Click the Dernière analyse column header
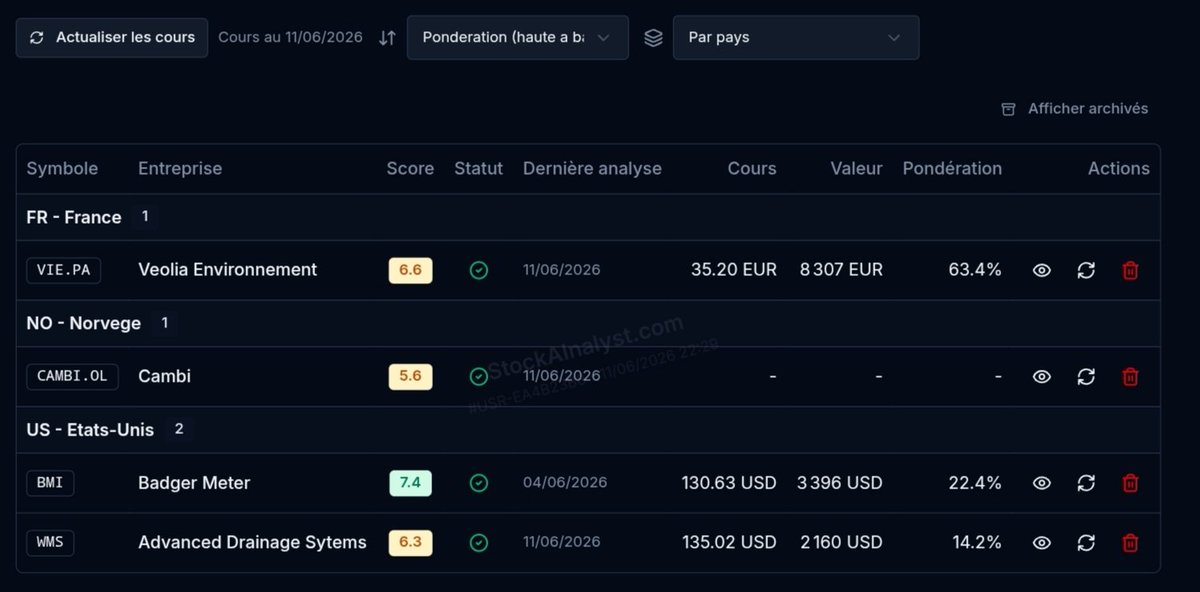This screenshot has width=1200, height=592. tap(592, 168)
